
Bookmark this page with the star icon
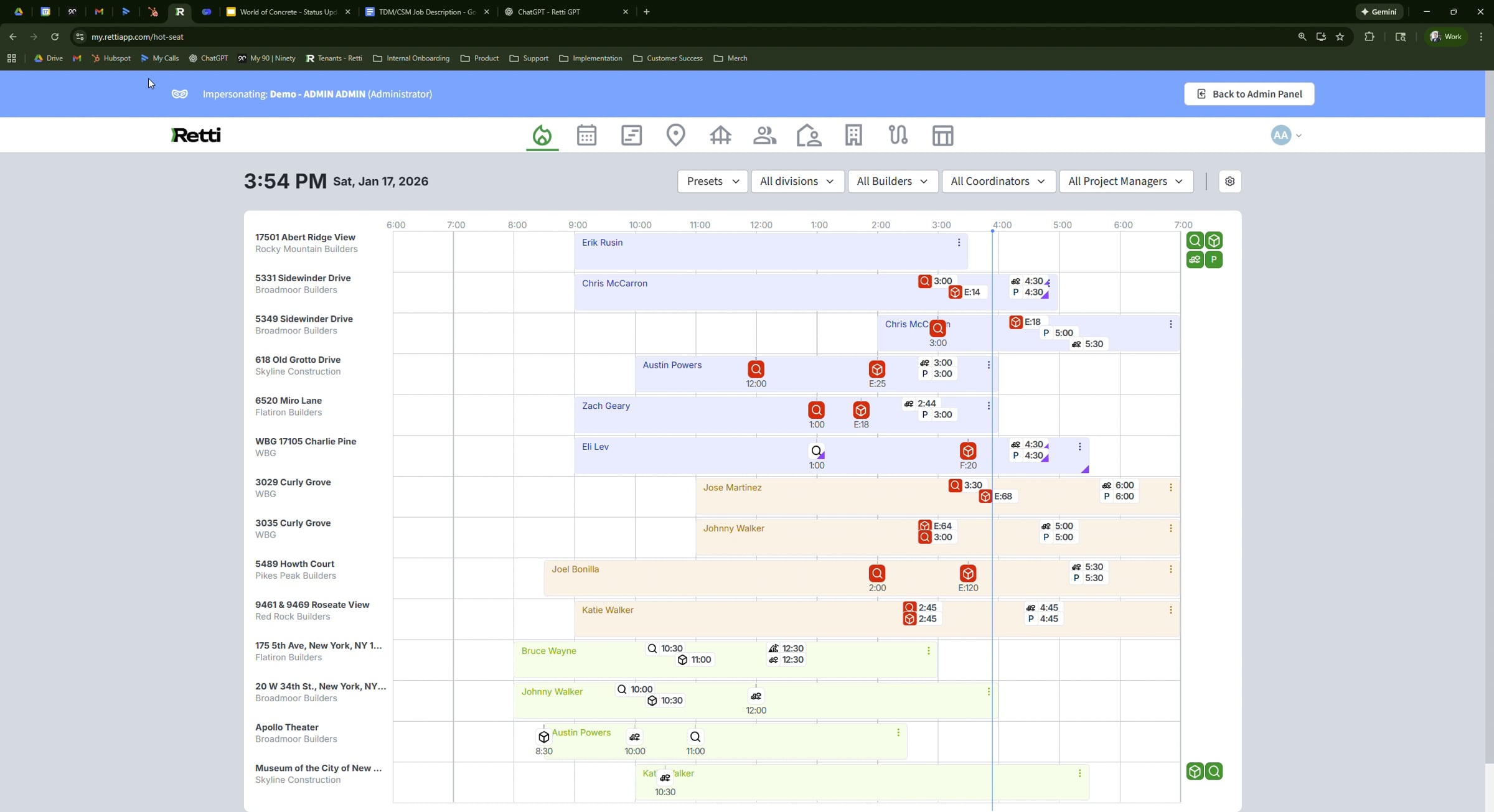pyautogui.click(x=1340, y=37)
